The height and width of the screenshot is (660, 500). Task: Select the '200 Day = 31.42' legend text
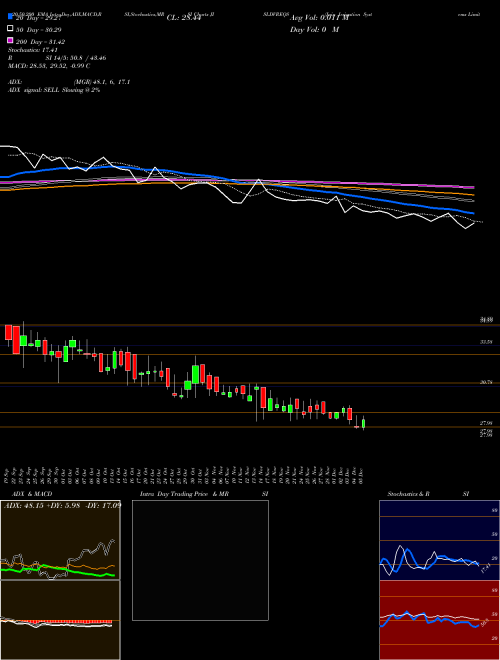[40, 42]
